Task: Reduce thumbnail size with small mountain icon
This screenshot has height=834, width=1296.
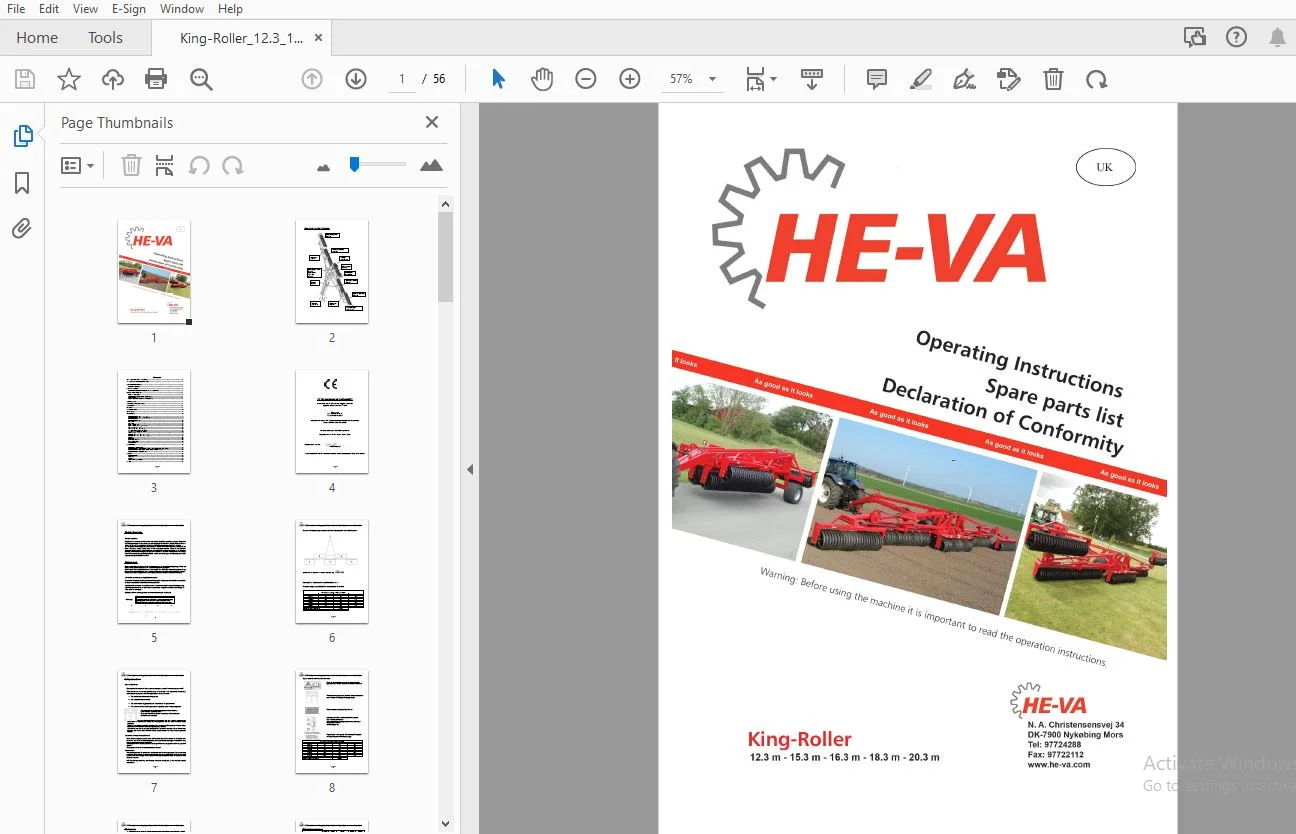Action: click(x=323, y=168)
